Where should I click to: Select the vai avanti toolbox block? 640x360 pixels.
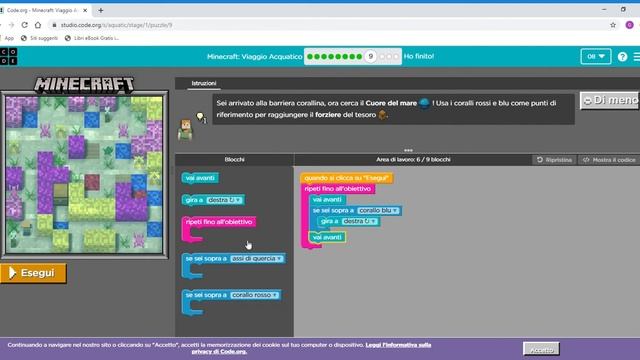coord(200,178)
